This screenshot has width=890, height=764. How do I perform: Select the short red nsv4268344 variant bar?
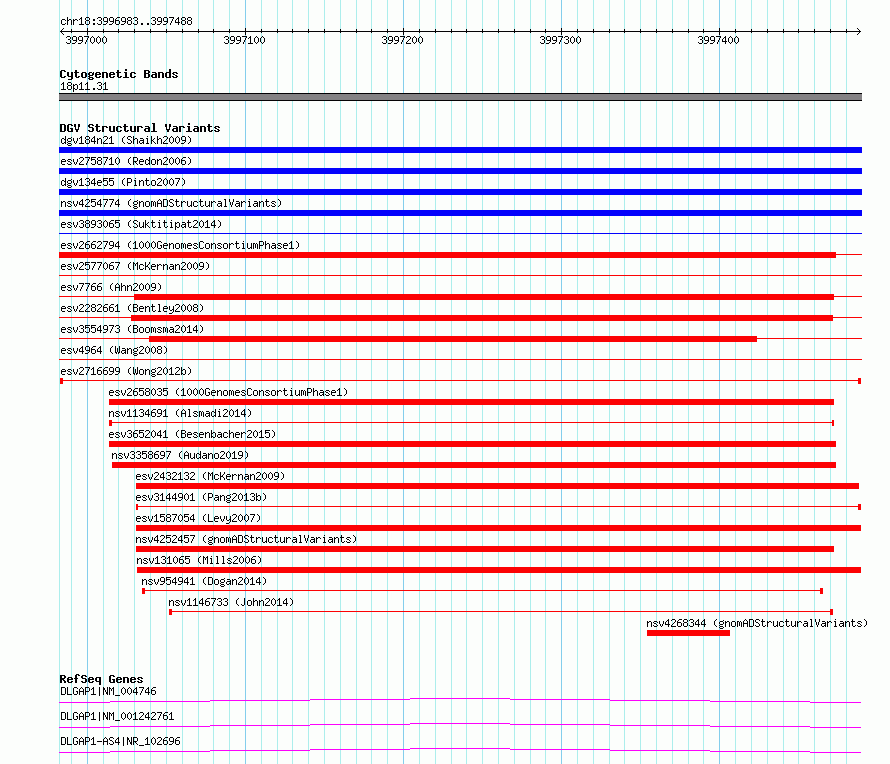coord(689,633)
